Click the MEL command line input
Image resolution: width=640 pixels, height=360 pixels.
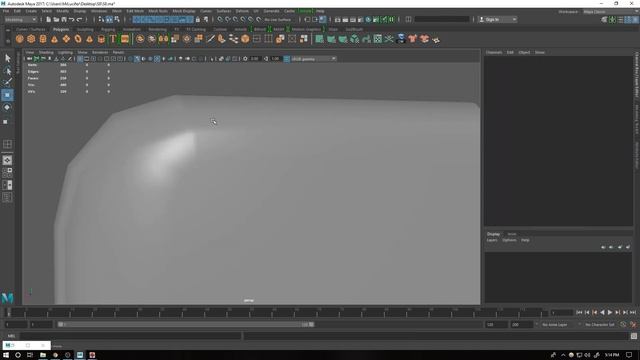[x=131, y=336]
